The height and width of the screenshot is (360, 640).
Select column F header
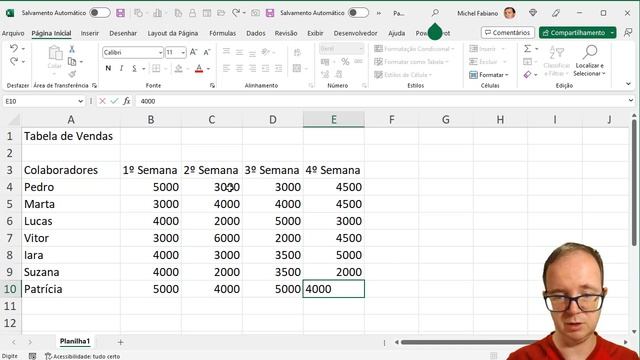(x=391, y=120)
